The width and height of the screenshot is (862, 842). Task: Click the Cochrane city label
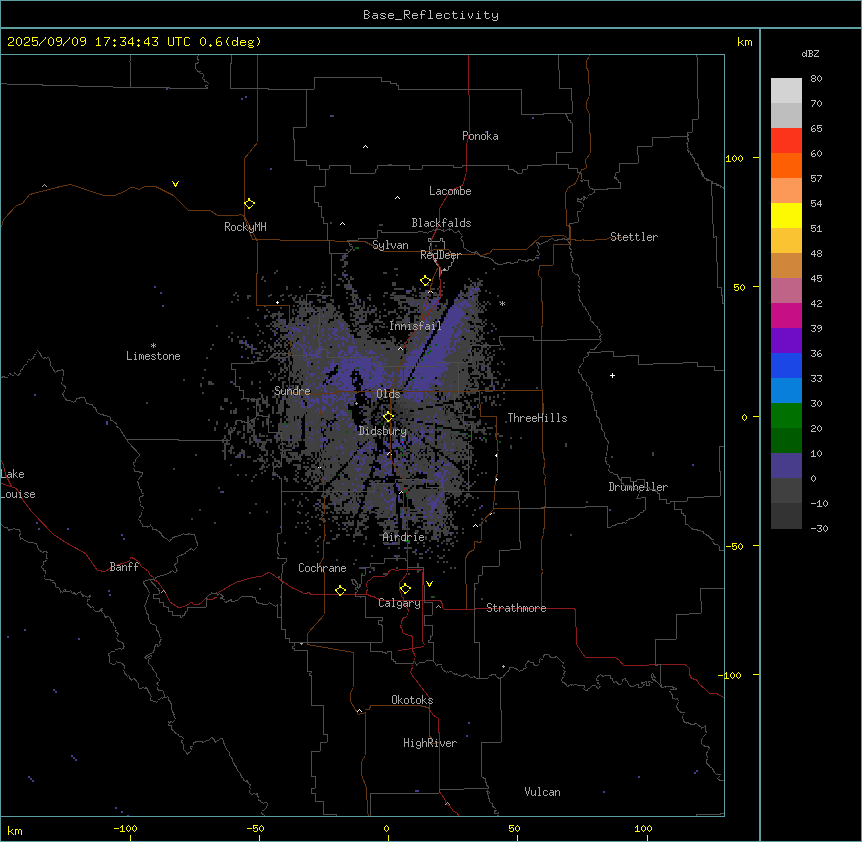322,568
